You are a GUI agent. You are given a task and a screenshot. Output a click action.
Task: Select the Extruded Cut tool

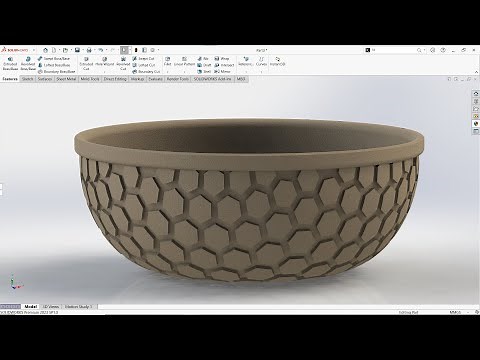[x=86, y=63]
